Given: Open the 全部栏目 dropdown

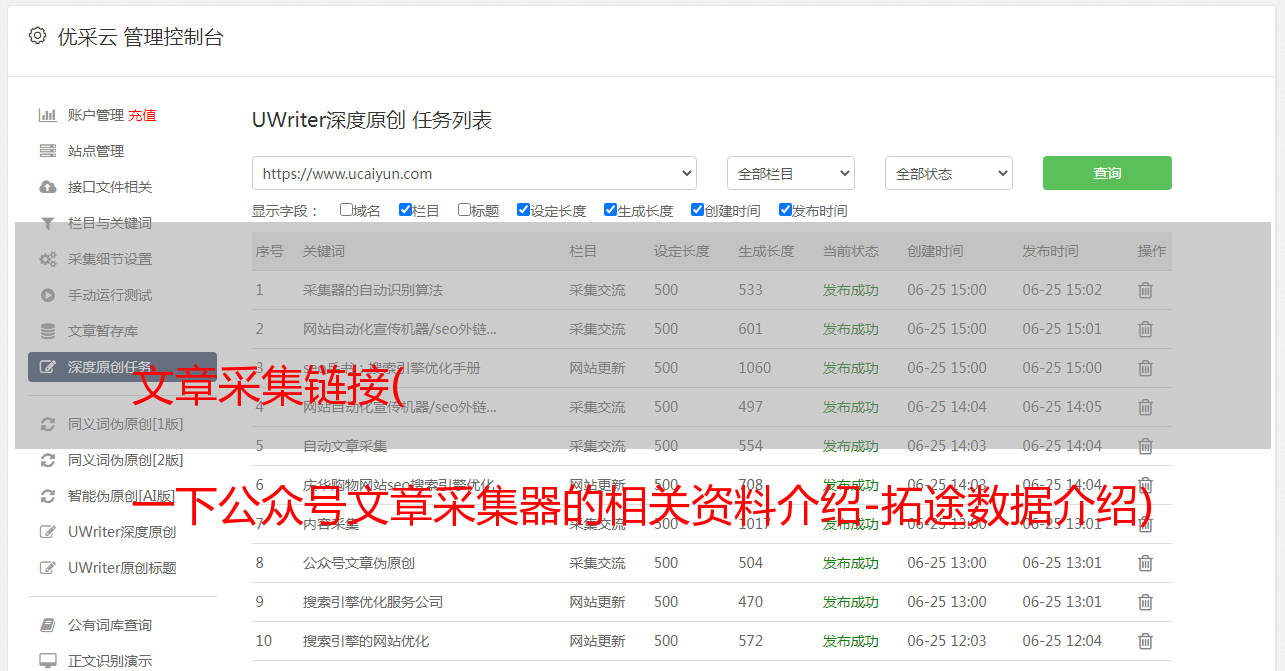Looking at the screenshot, I should pyautogui.click(x=791, y=173).
